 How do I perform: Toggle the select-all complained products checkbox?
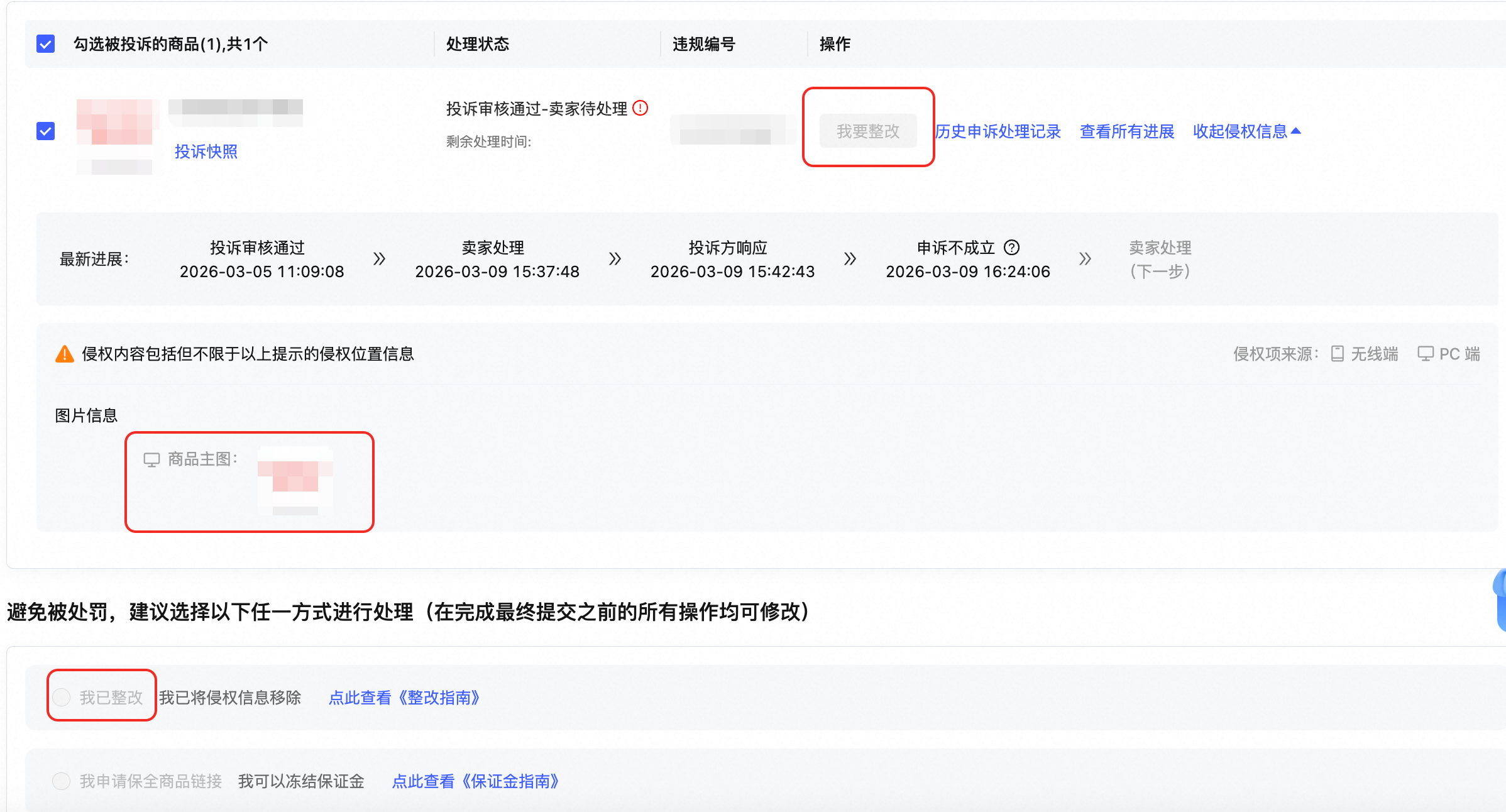[x=46, y=44]
